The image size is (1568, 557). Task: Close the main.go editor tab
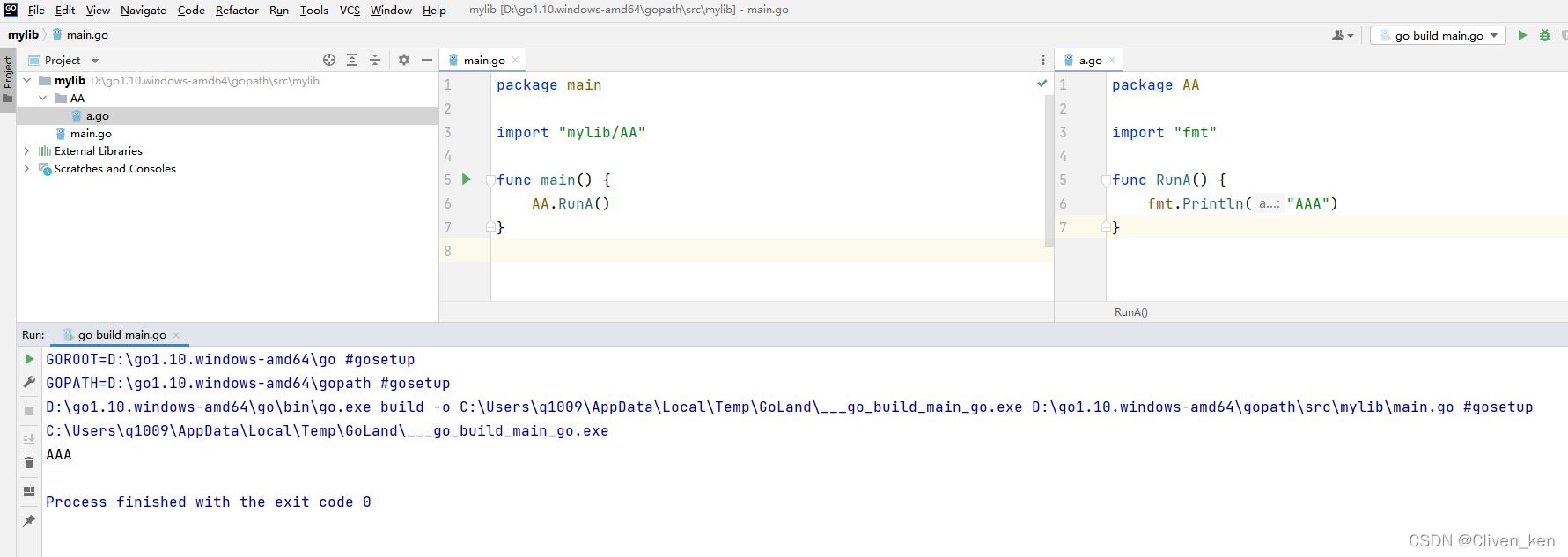[515, 60]
